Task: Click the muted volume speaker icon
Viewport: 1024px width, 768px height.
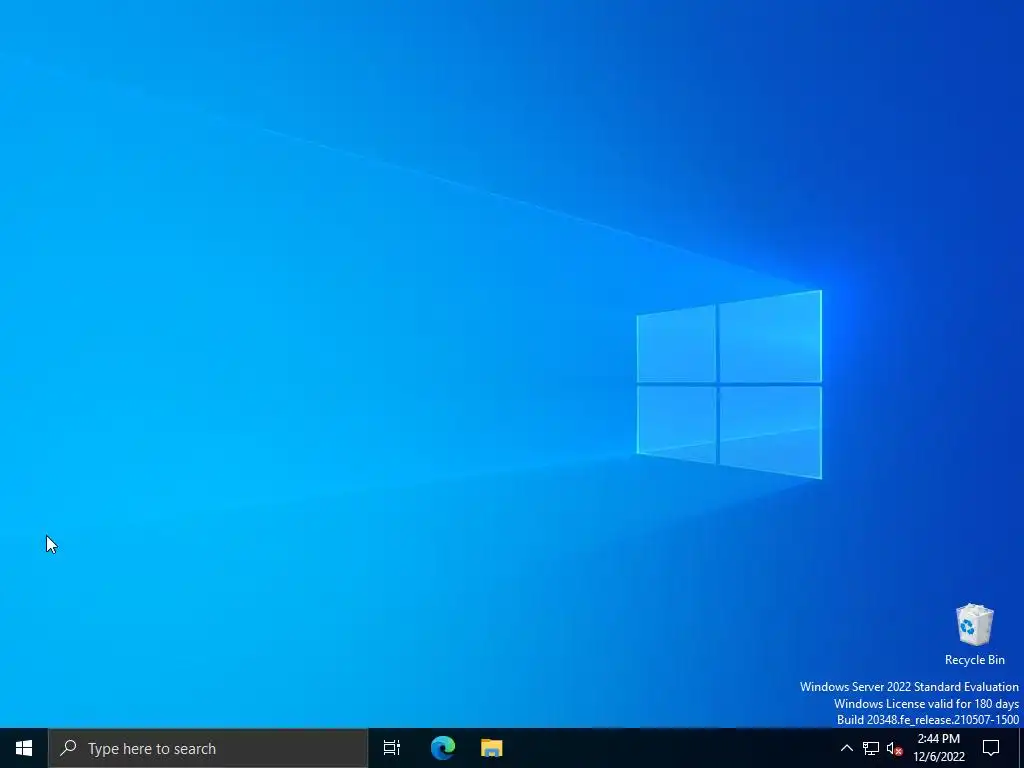Action: 894,748
